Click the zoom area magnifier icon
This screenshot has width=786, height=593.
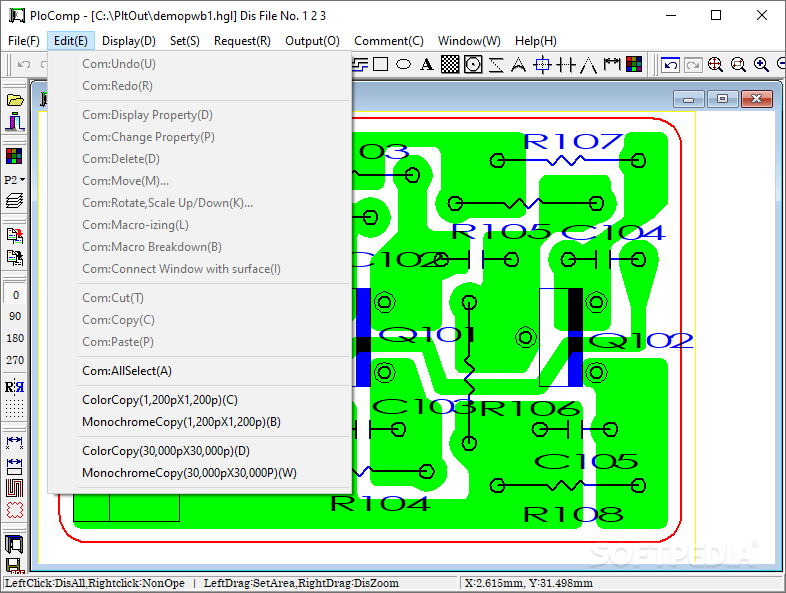(x=738, y=65)
